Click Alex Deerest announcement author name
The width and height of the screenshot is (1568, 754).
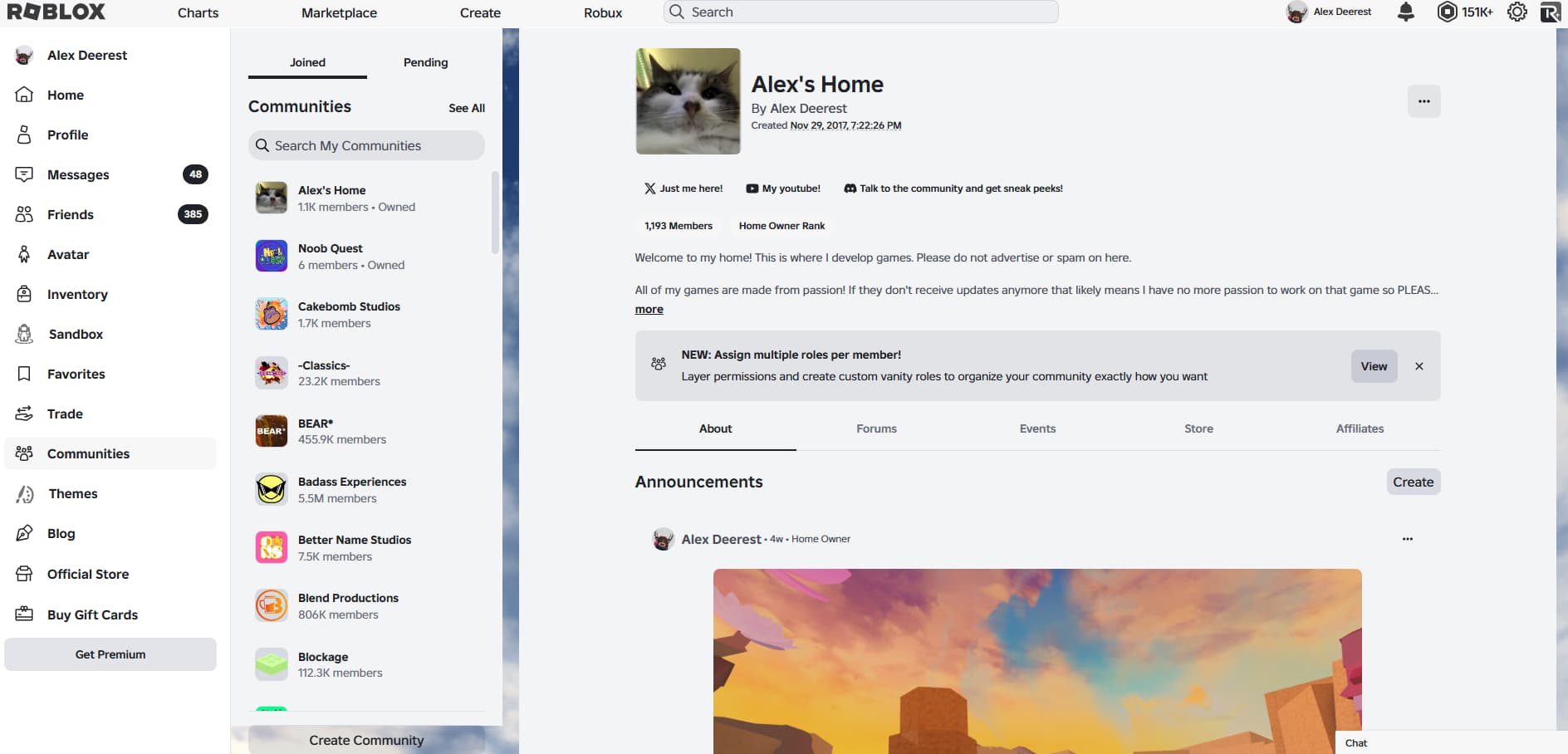coord(721,539)
